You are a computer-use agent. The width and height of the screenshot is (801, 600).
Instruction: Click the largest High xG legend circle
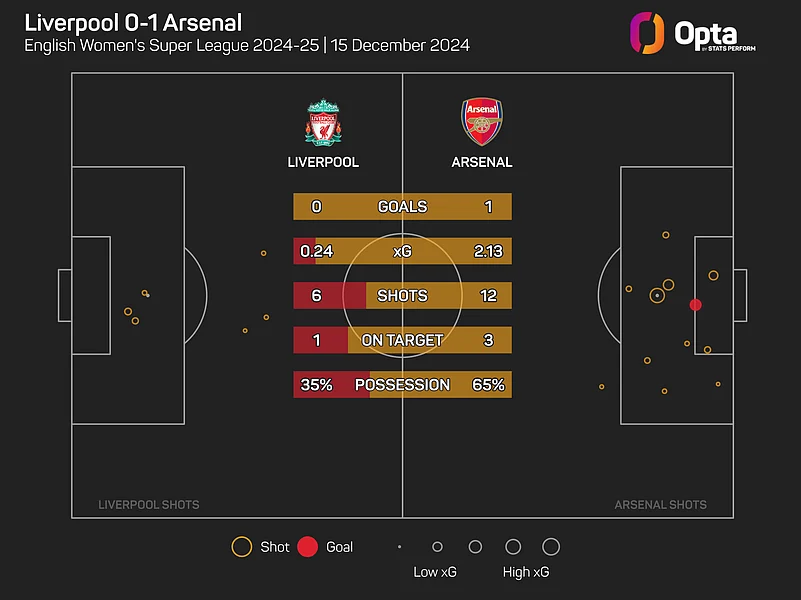pyautogui.click(x=551, y=547)
